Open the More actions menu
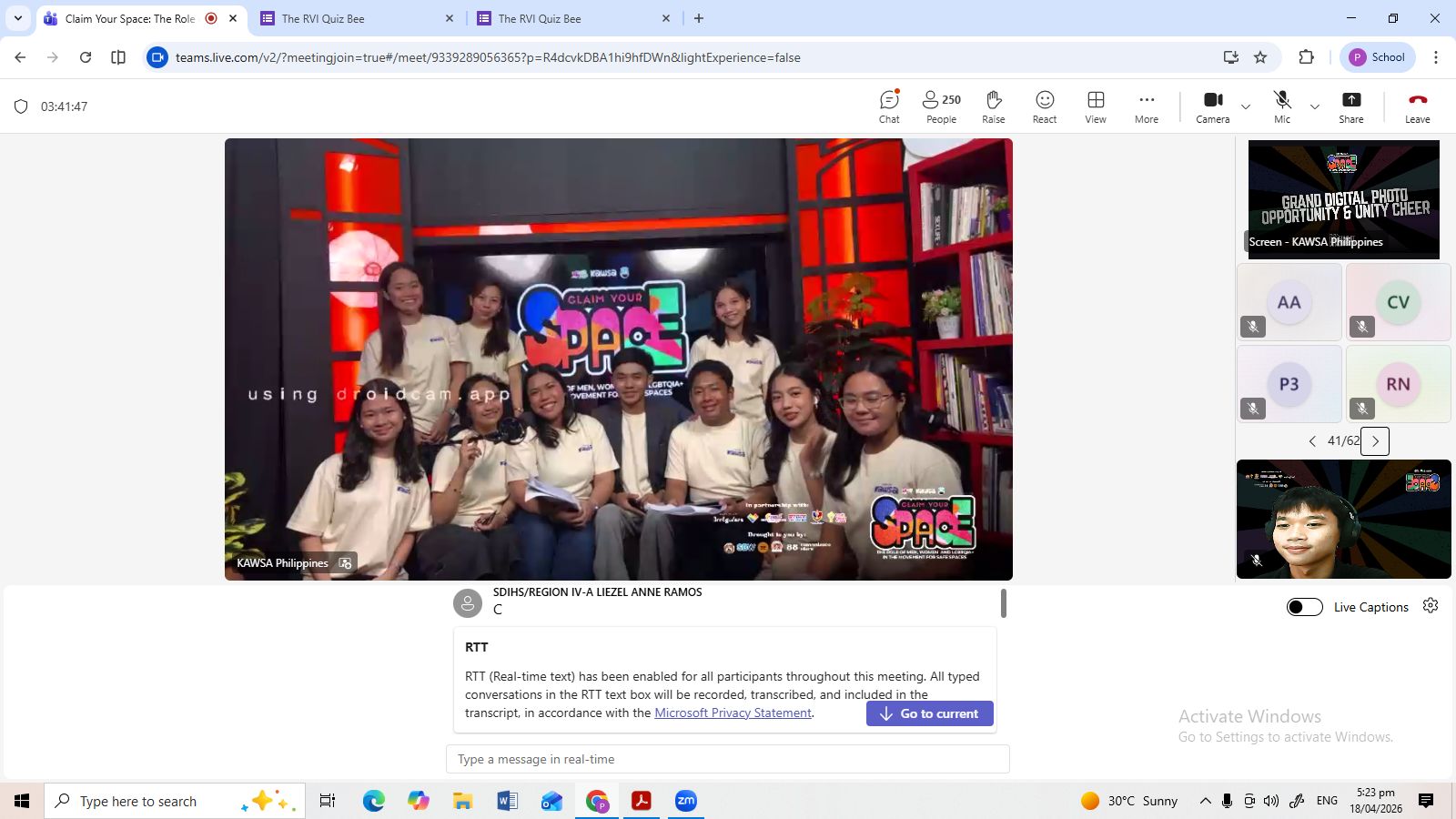1456x819 pixels. coord(1147,106)
